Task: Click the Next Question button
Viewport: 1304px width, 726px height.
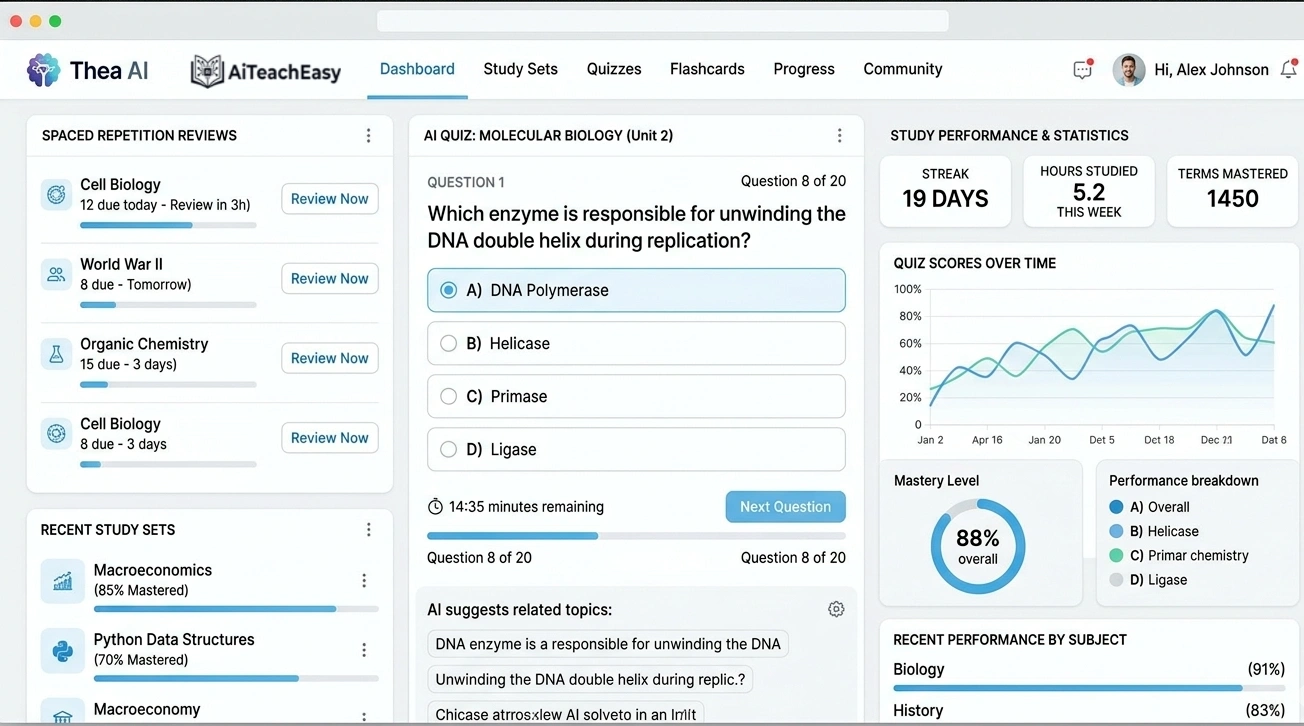Action: coord(785,507)
